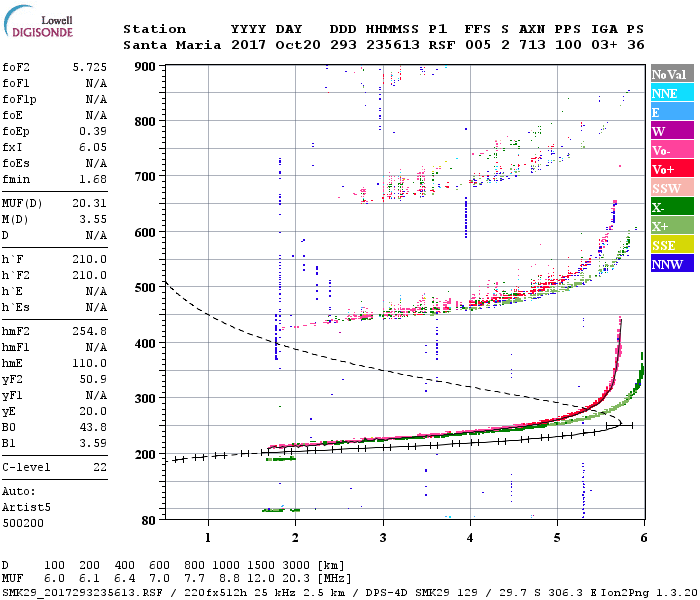700x600 pixels.
Task: Click the yE value 20.0
Action: 93,412
